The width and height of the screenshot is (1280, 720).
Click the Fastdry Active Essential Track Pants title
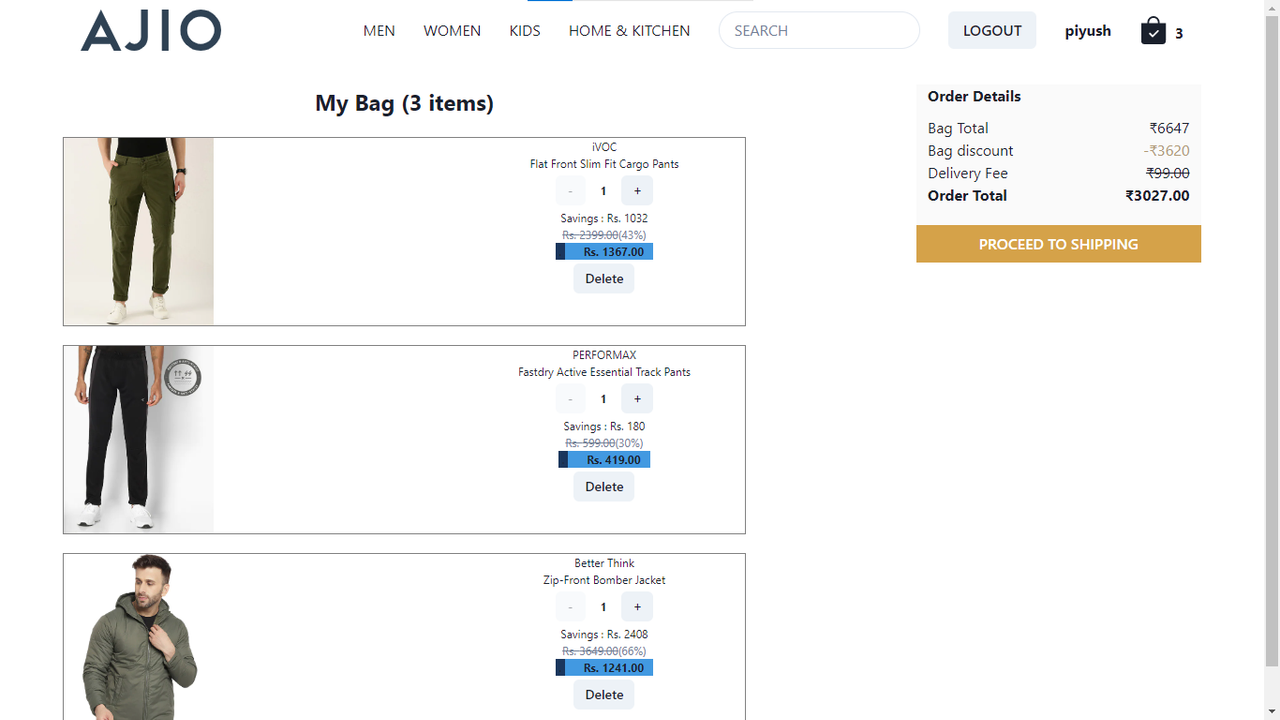point(604,372)
